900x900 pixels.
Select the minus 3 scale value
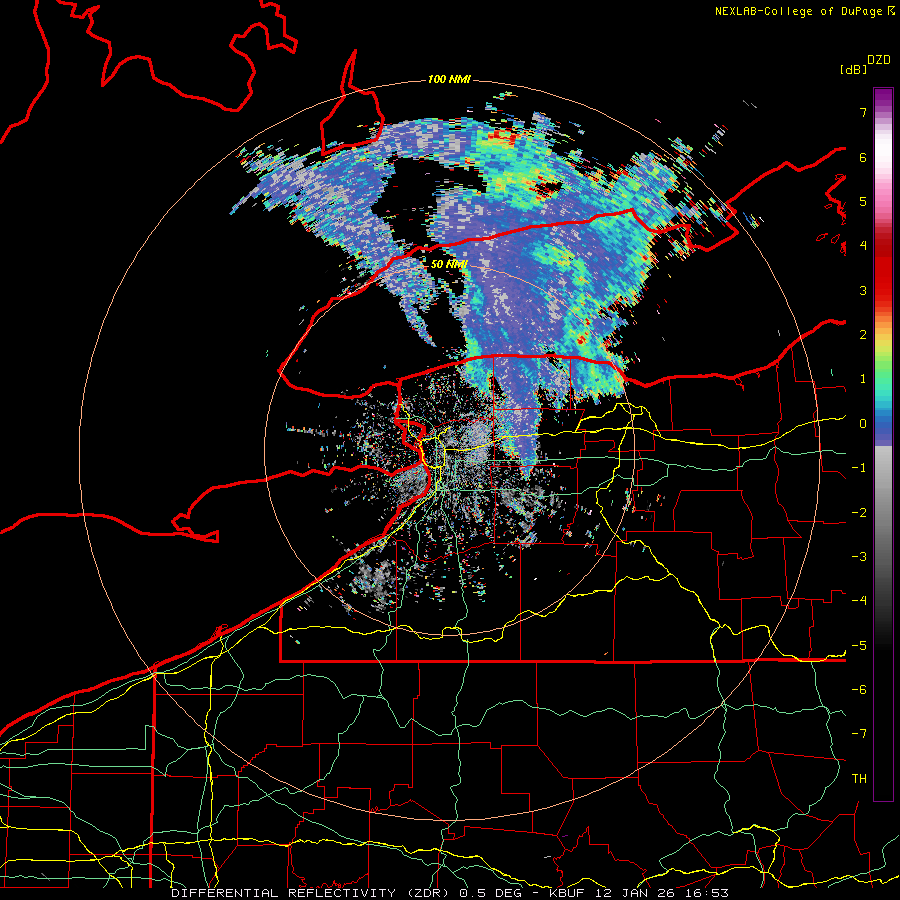click(859, 557)
